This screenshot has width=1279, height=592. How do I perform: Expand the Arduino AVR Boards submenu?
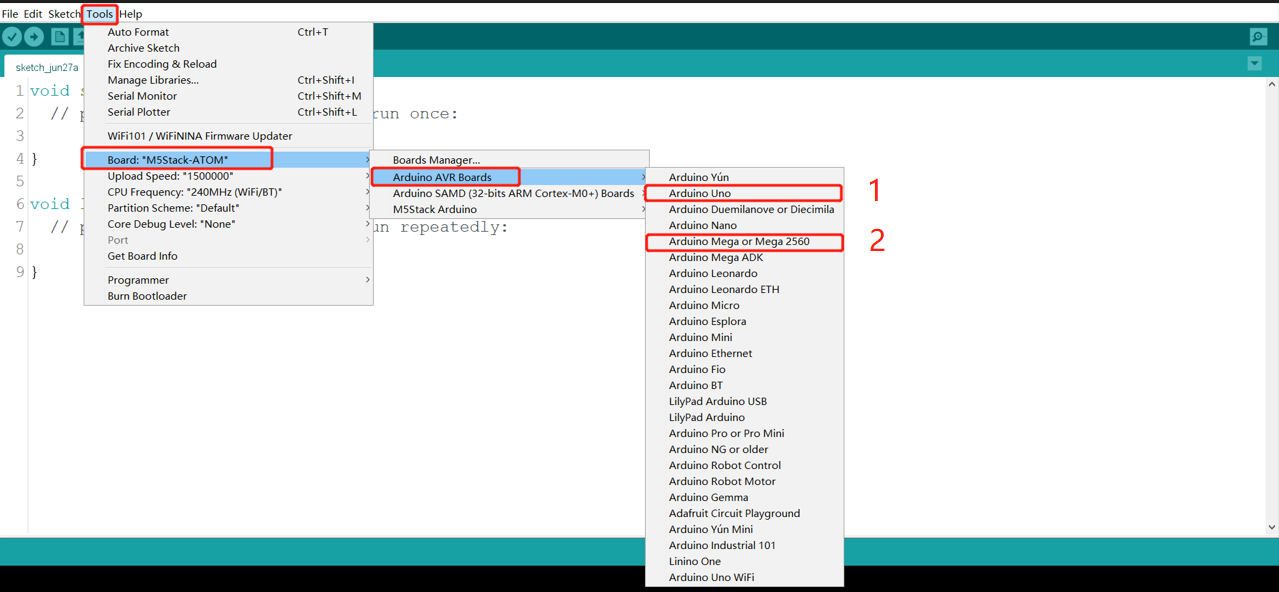(x=442, y=177)
